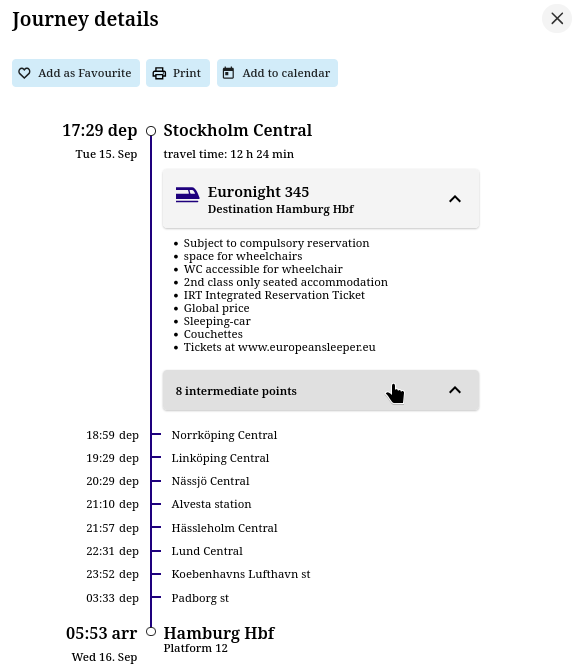Image resolution: width=585 pixels, height=666 pixels.
Task: Click the calendar icon
Action: point(229,73)
